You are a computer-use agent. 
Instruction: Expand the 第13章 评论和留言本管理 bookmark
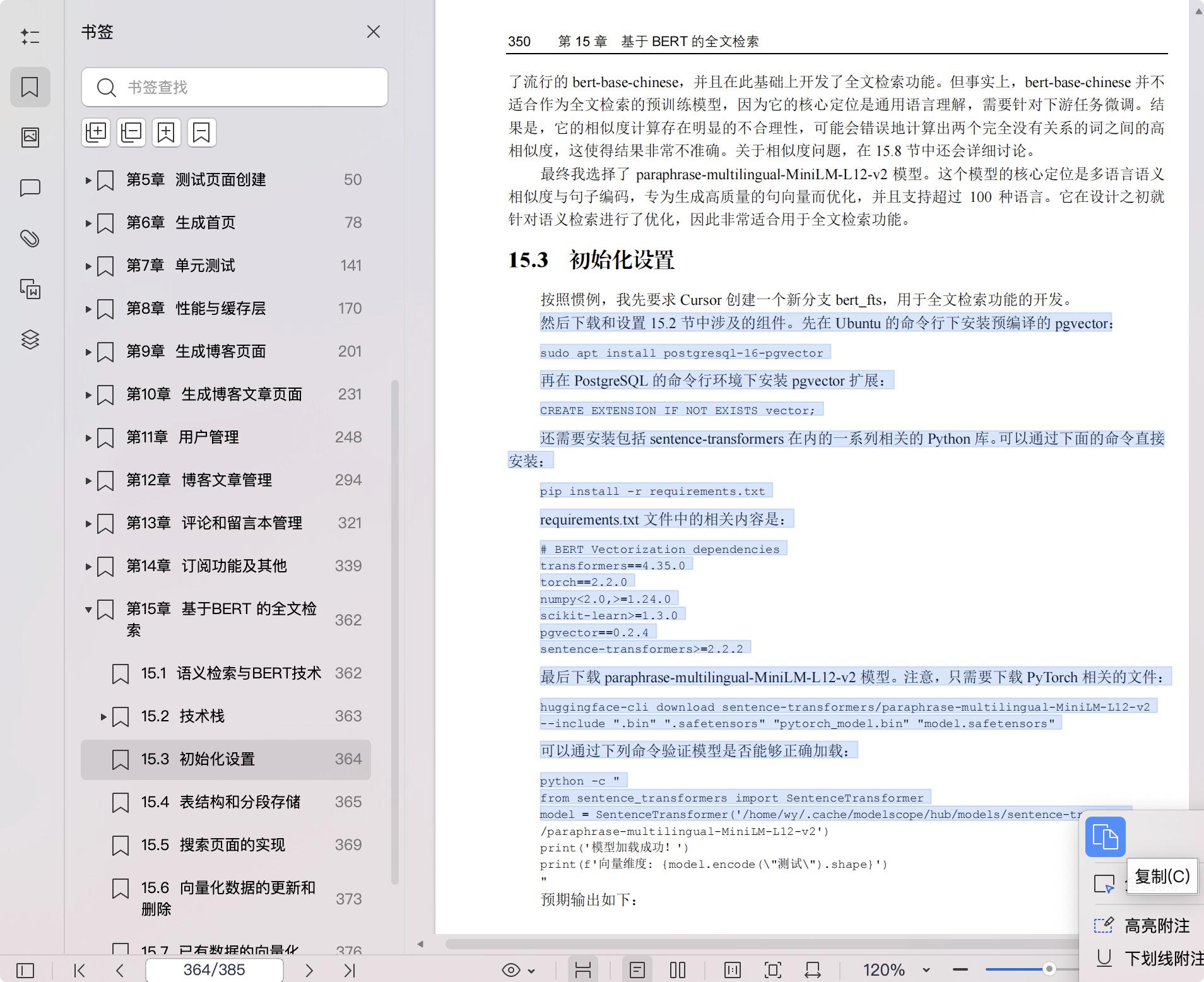[88, 524]
